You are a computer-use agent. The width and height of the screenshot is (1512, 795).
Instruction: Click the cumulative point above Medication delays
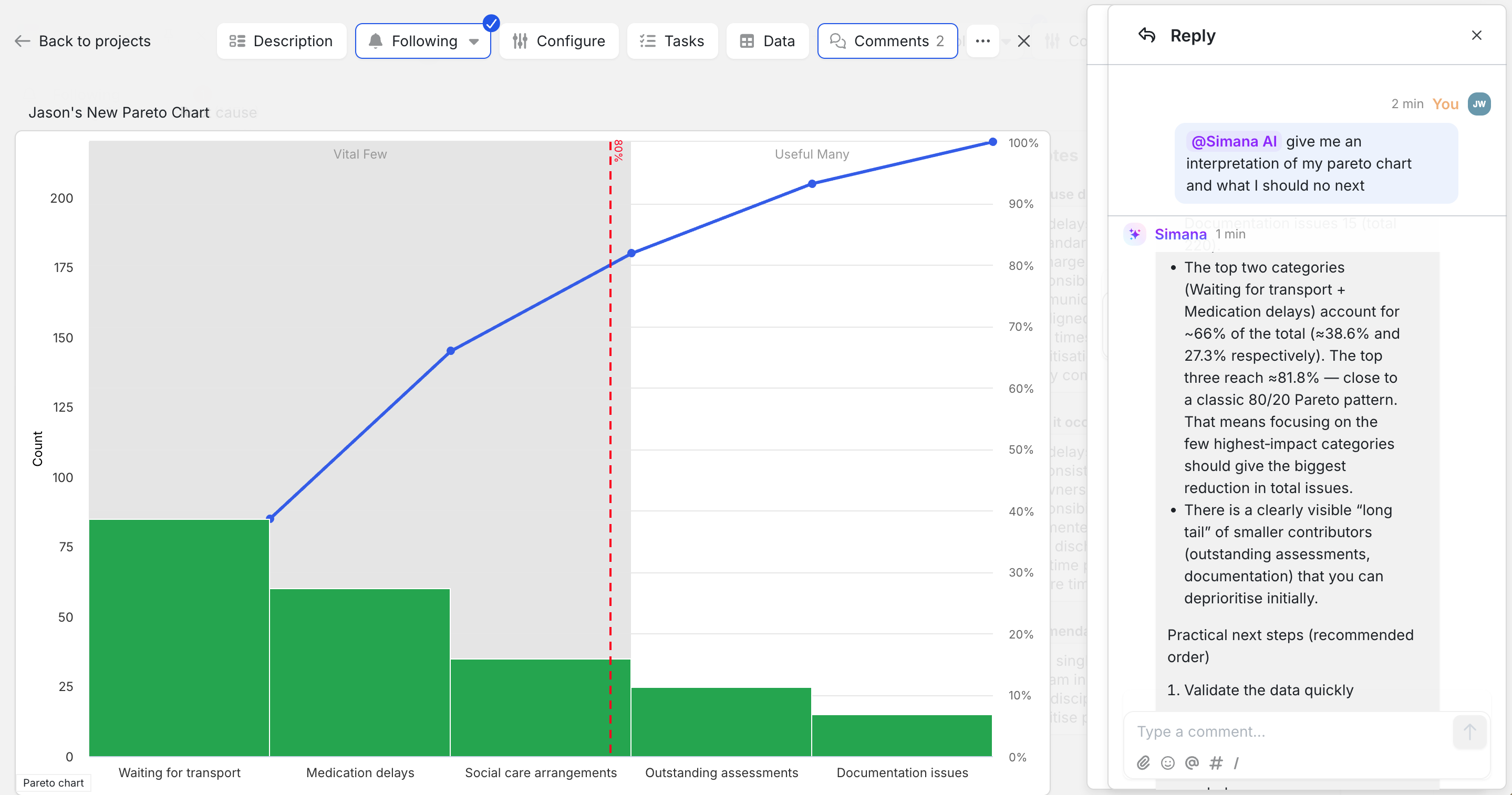point(451,351)
